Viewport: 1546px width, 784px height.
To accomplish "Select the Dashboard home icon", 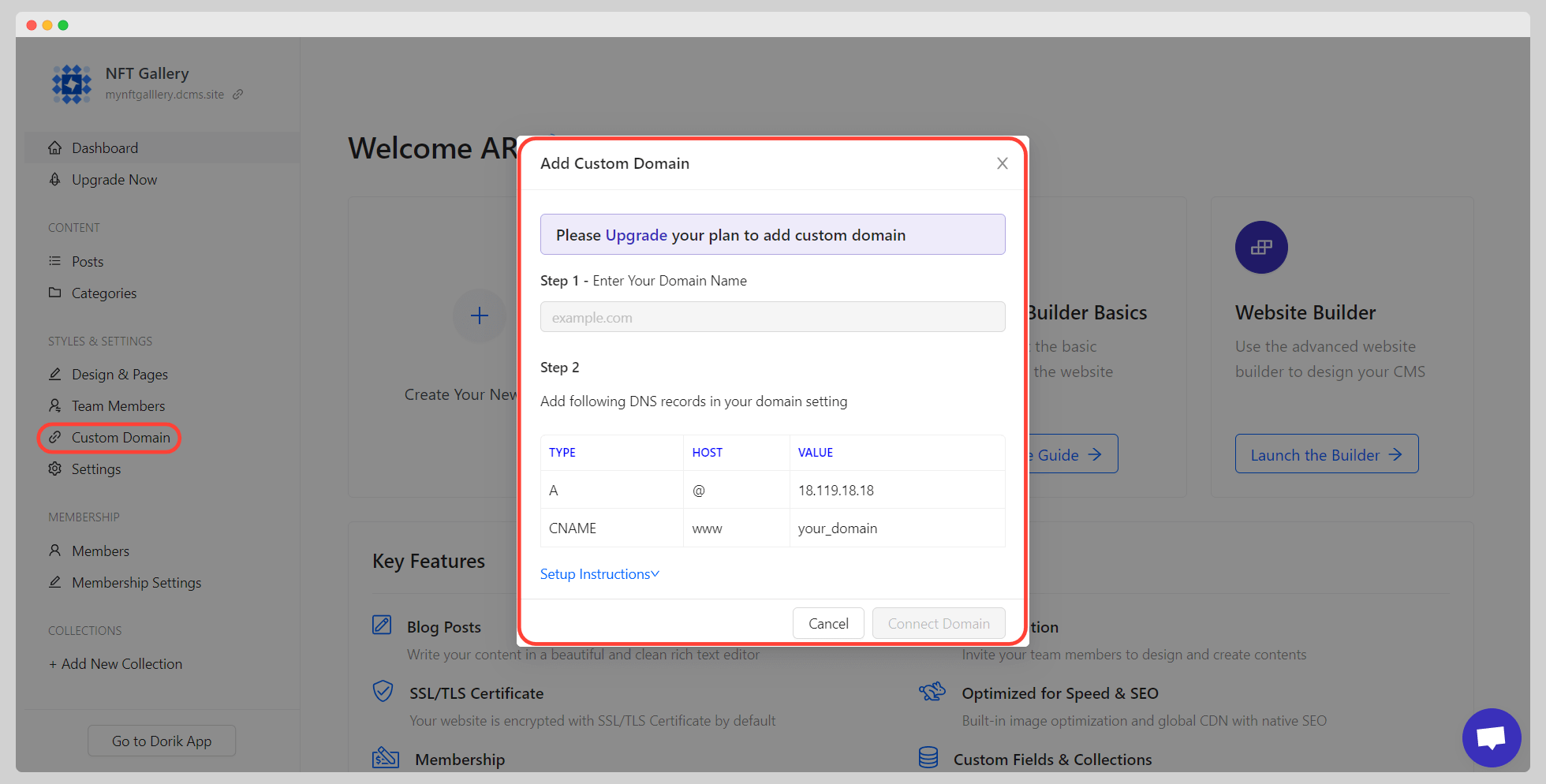I will click(x=54, y=147).
